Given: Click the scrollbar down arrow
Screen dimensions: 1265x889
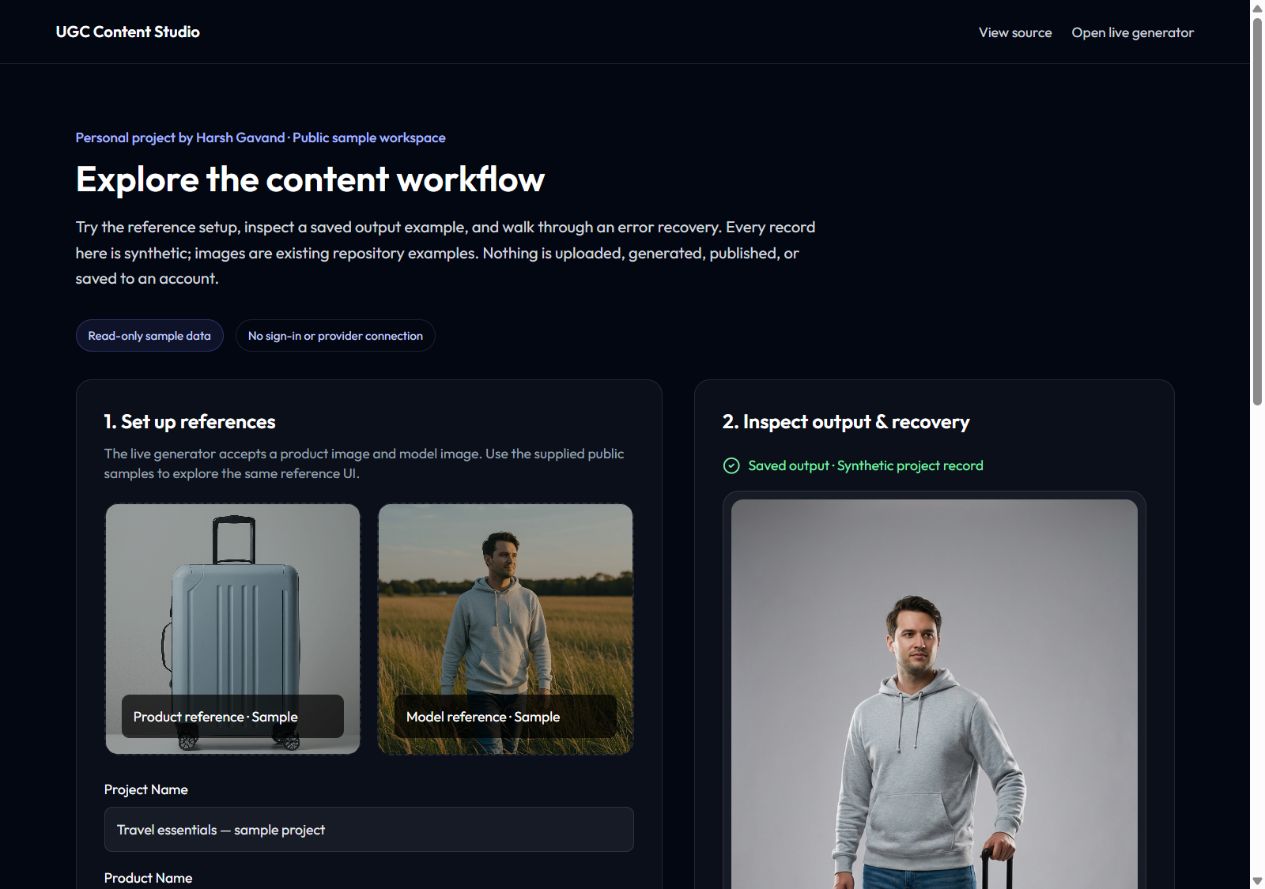Looking at the screenshot, I should [1257, 881].
